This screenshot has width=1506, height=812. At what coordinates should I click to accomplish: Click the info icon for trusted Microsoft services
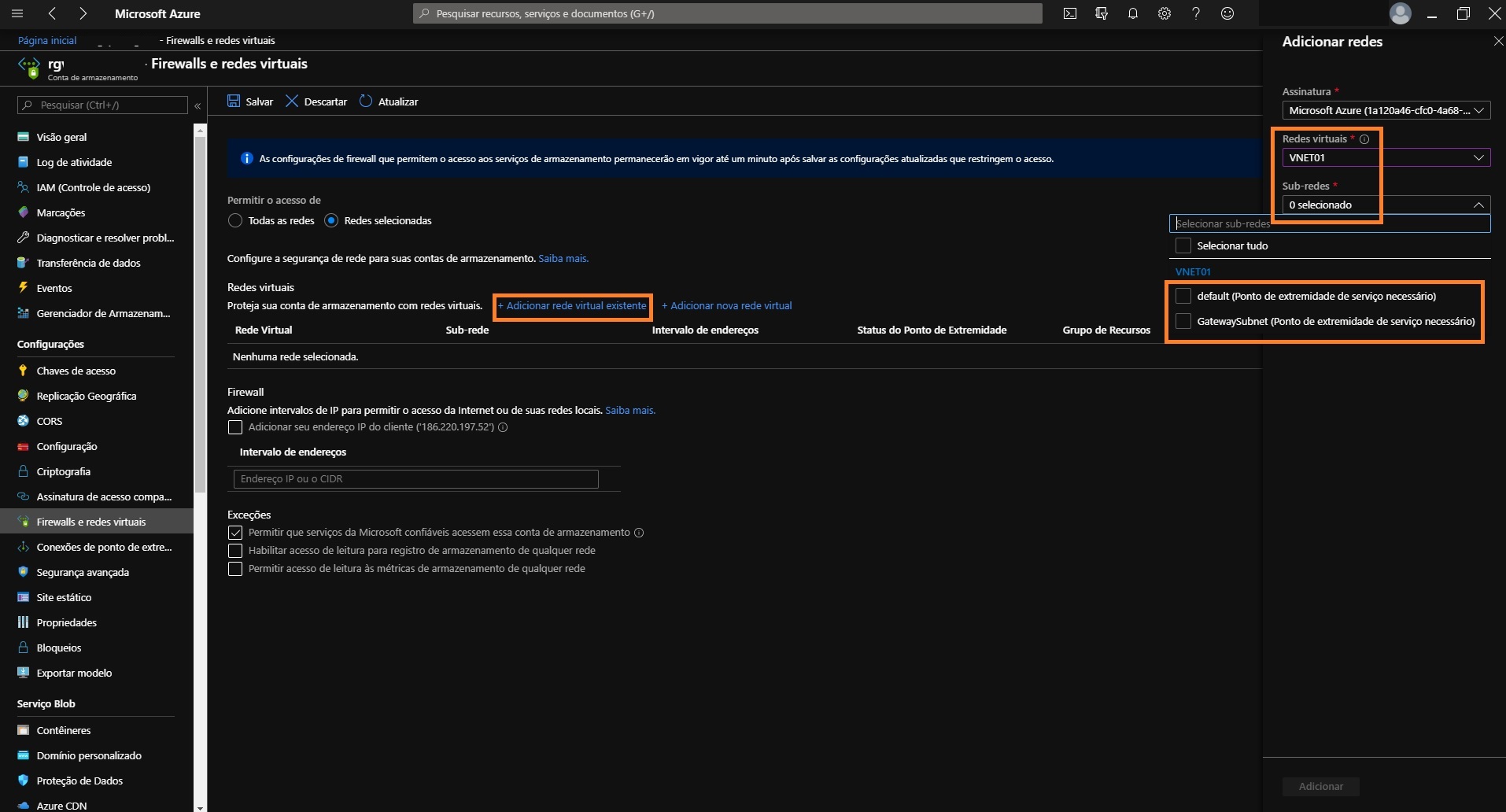pos(639,533)
